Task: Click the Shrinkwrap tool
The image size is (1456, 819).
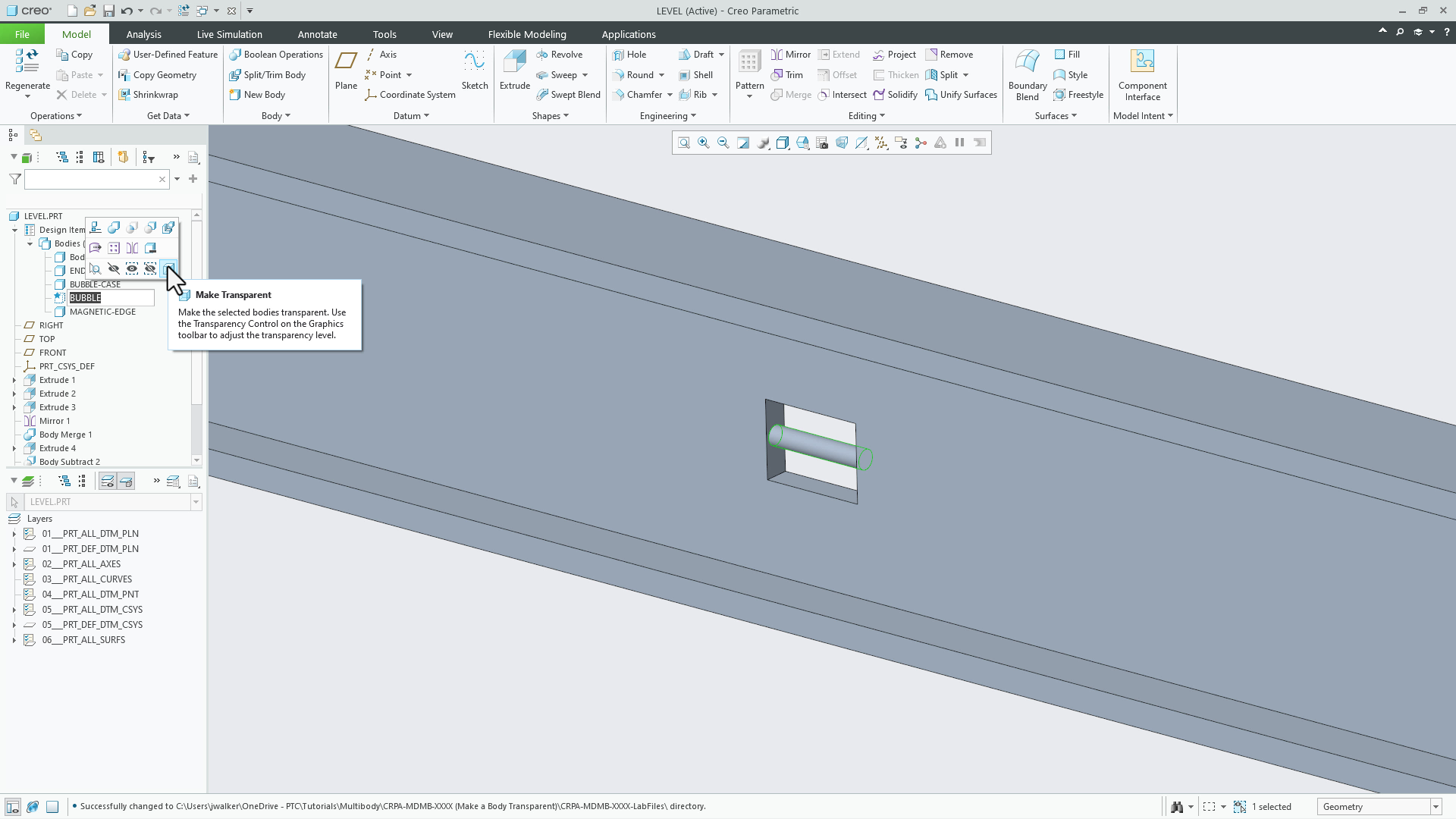Action: [149, 94]
